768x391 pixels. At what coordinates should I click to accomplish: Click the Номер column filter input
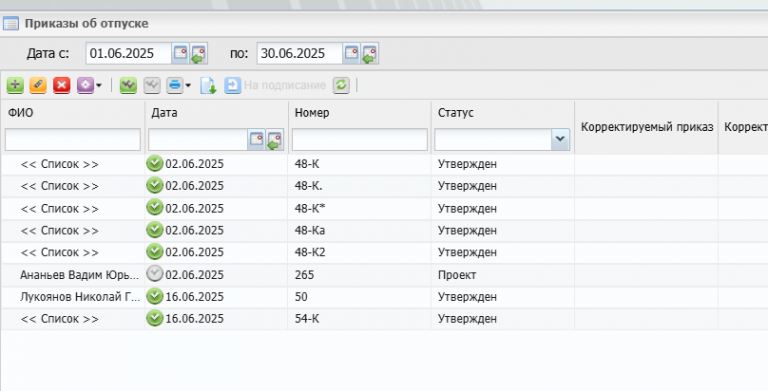click(x=360, y=140)
